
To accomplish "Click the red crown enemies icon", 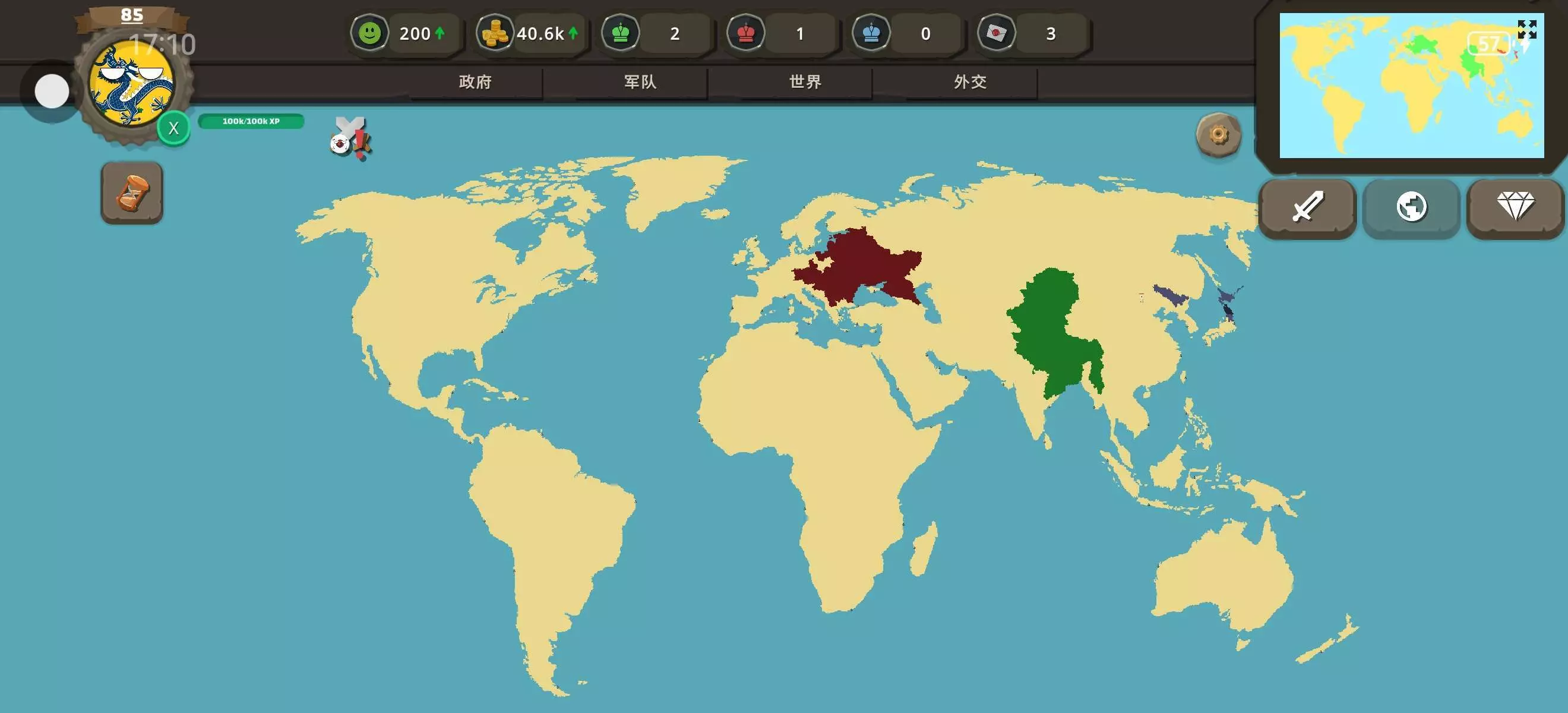I will [x=745, y=33].
